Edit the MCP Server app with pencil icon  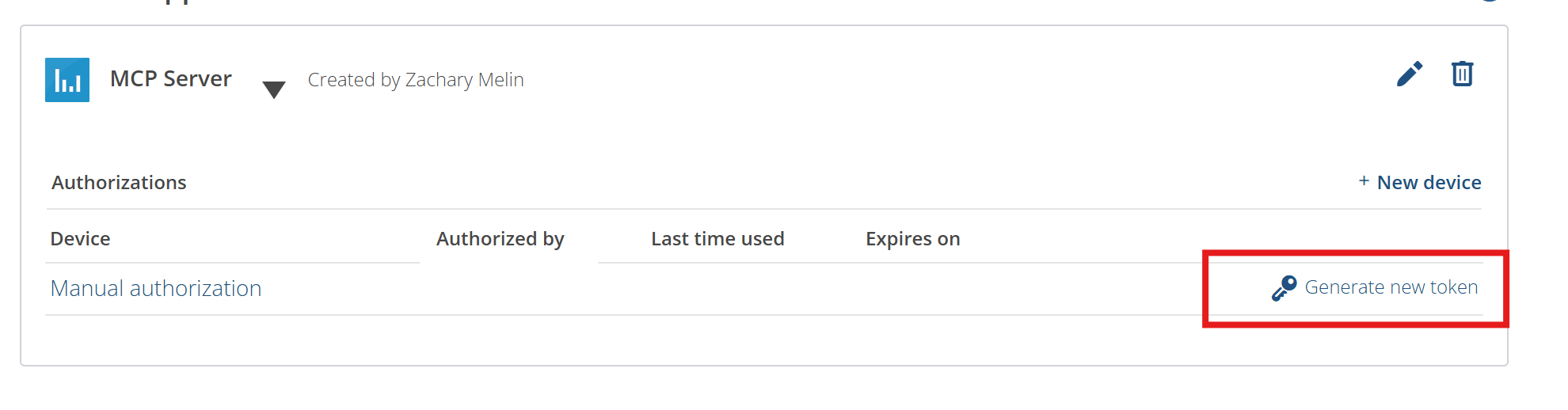[x=1410, y=74]
